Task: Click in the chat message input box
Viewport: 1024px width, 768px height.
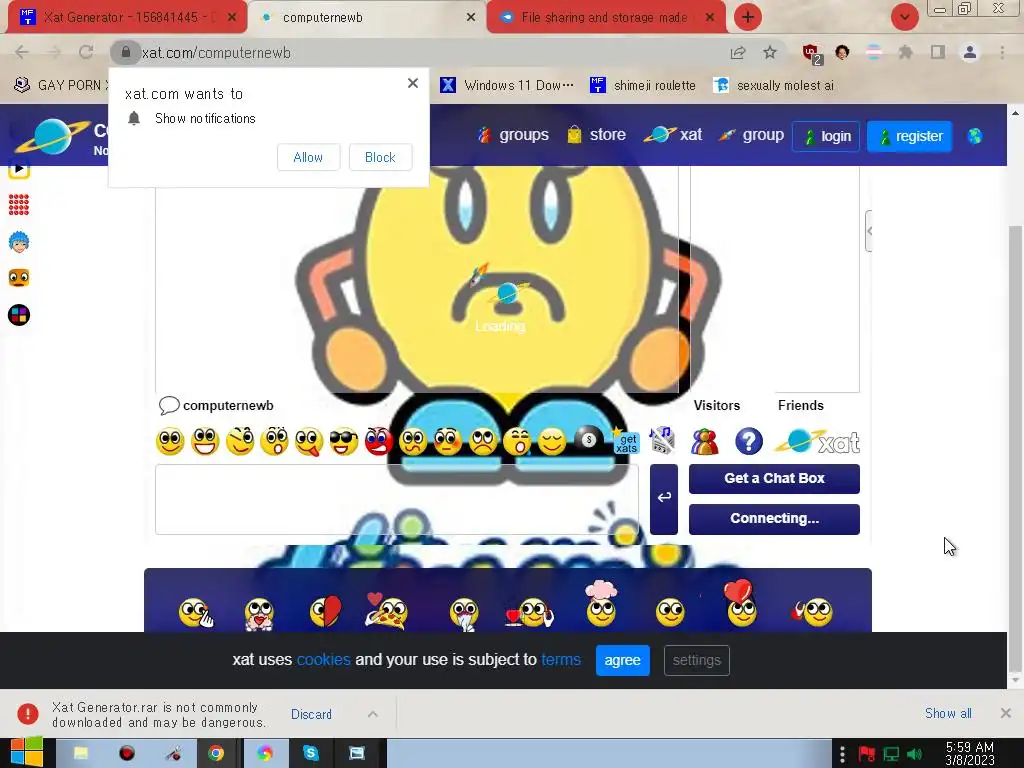Action: click(x=396, y=500)
